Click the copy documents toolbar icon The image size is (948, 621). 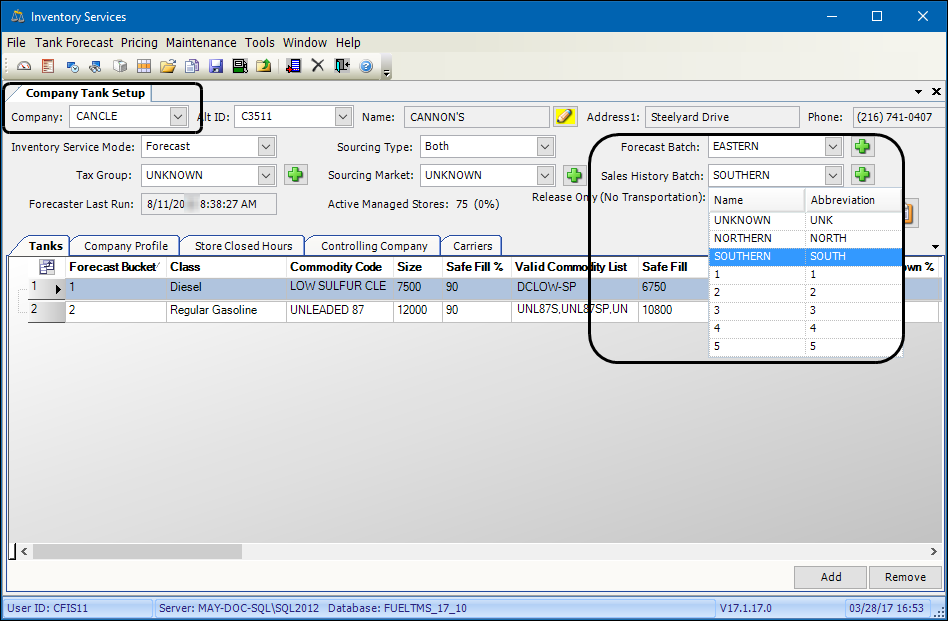[x=191, y=66]
